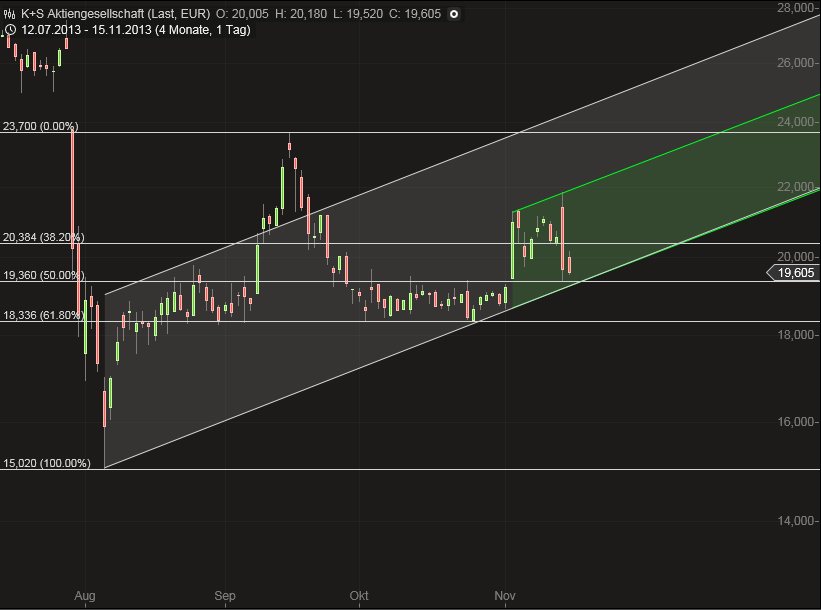The image size is (821, 610).
Task: Click the round settings icon after C: 19,605
Action: 454,14
